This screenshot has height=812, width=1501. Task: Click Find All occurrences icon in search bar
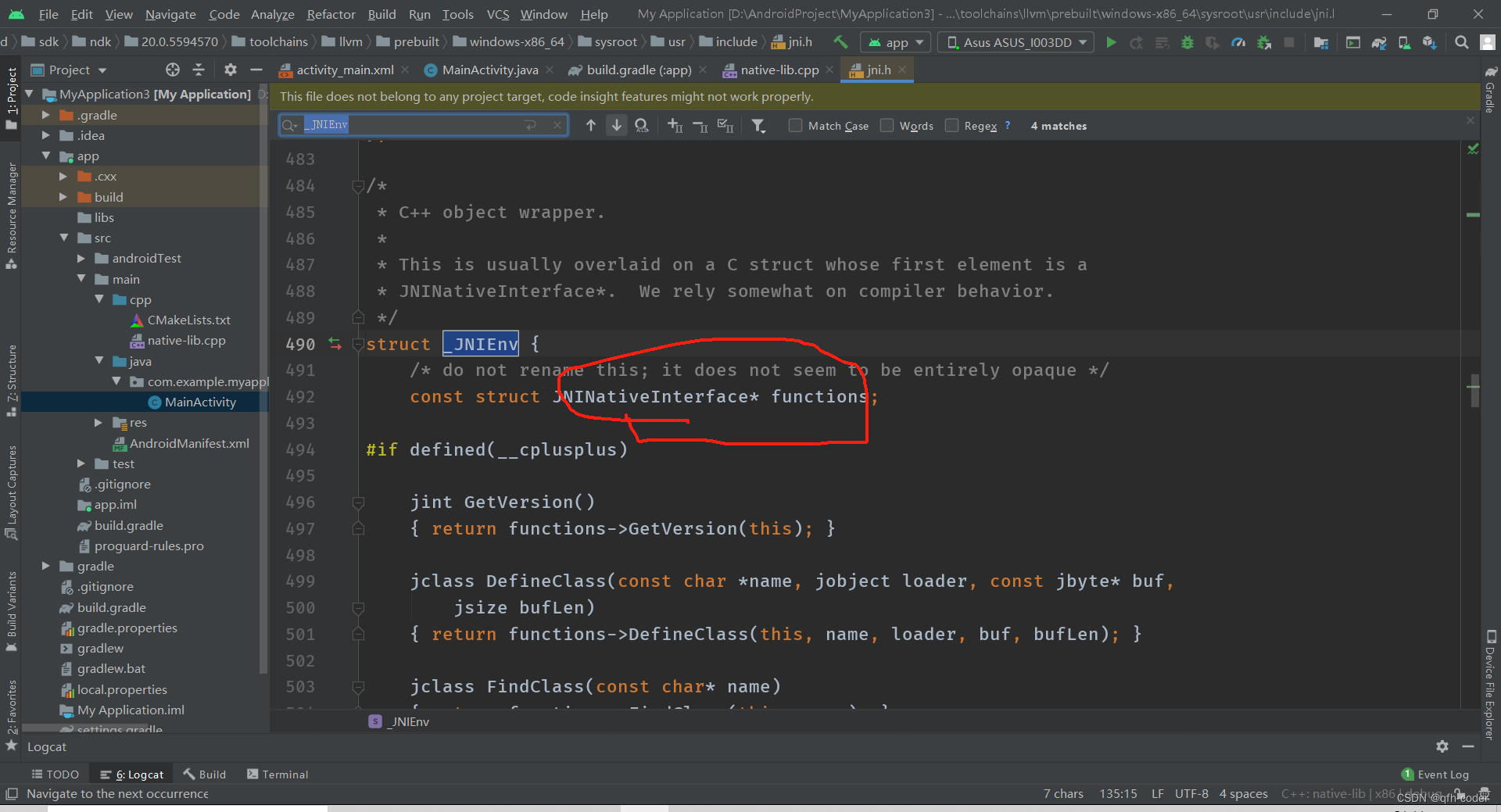[642, 125]
